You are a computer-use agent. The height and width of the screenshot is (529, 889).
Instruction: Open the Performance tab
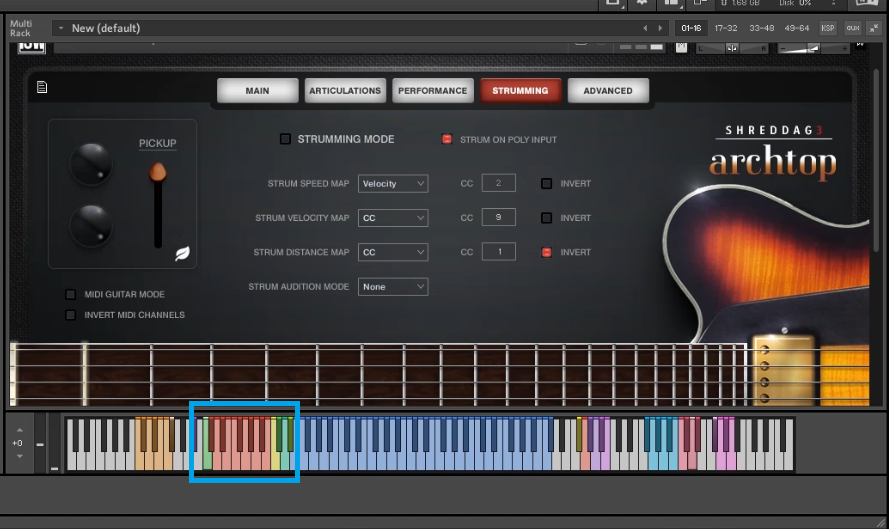tap(433, 91)
